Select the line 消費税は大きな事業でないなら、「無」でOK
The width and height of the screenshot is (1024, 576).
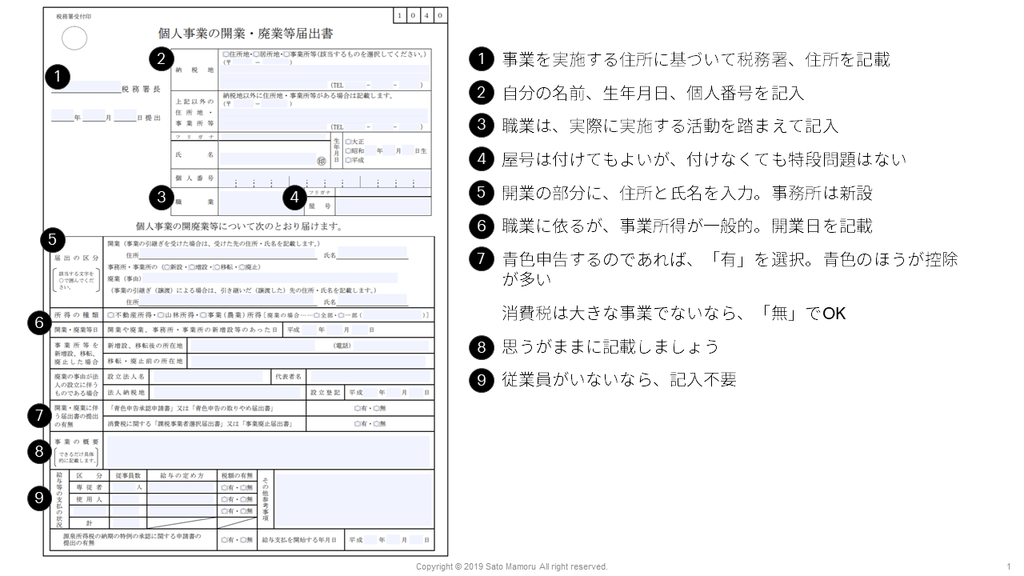673,313
